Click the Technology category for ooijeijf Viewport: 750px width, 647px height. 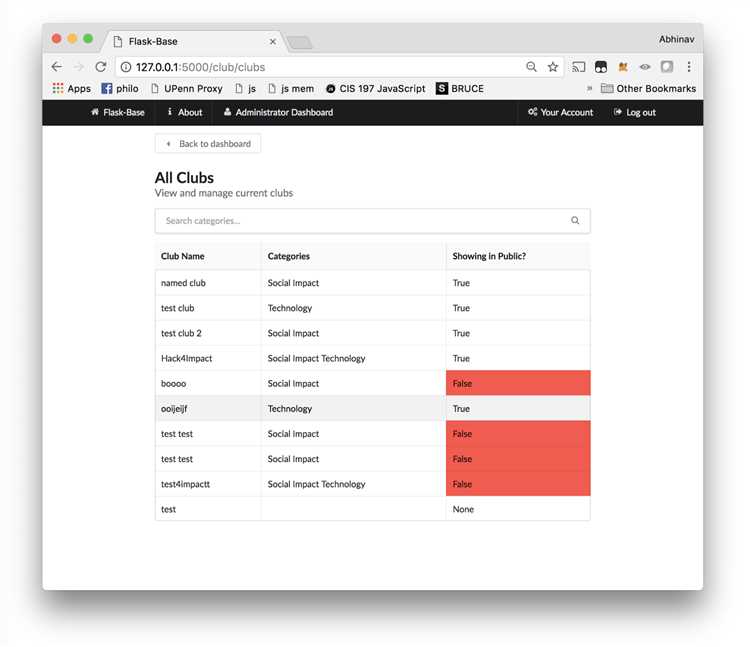click(x=289, y=408)
